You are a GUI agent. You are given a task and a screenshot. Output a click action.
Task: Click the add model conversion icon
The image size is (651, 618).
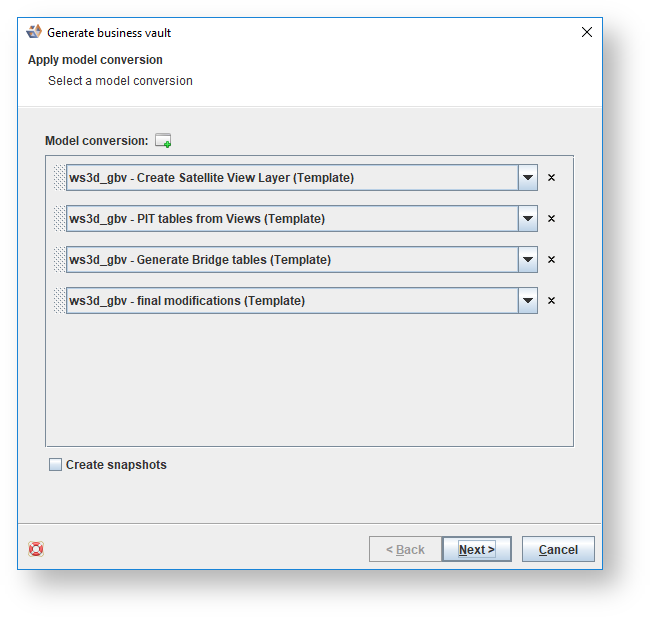(163, 141)
